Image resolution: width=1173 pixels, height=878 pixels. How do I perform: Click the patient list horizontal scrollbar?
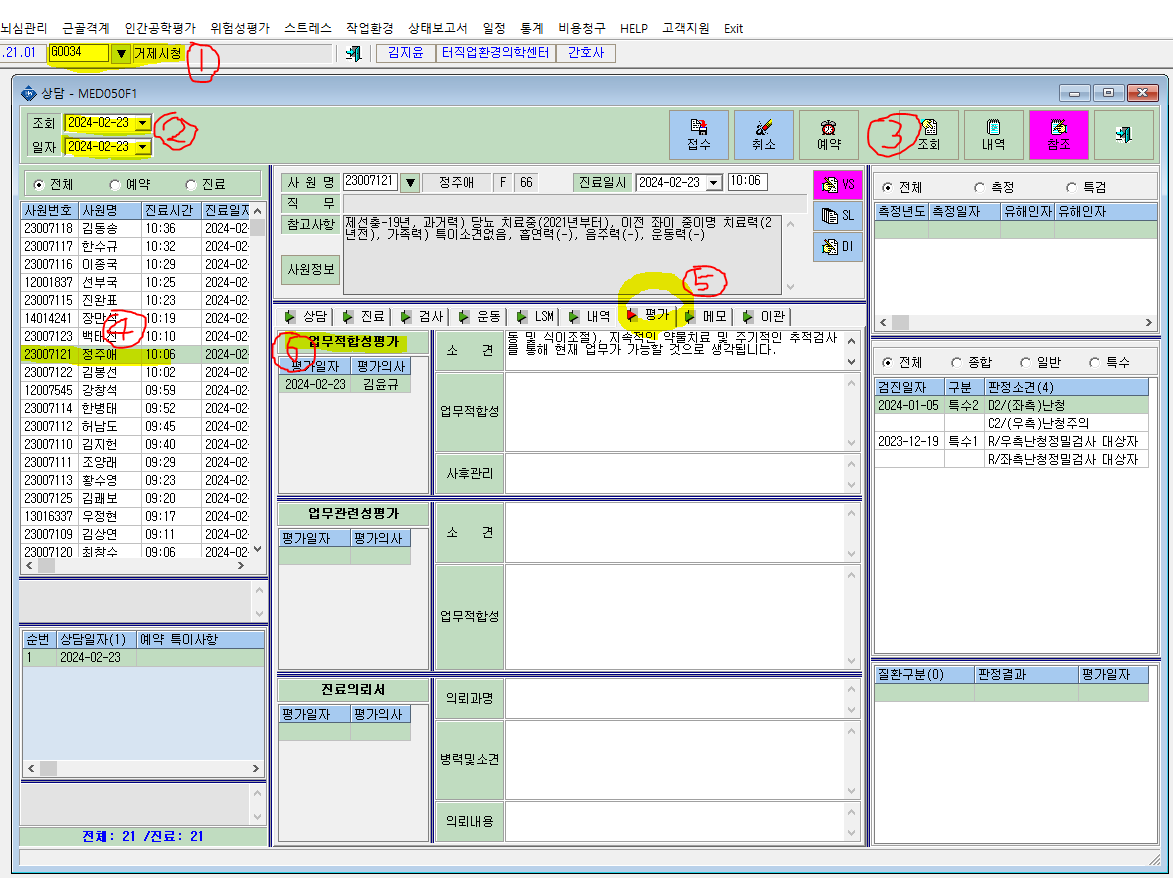(141, 566)
